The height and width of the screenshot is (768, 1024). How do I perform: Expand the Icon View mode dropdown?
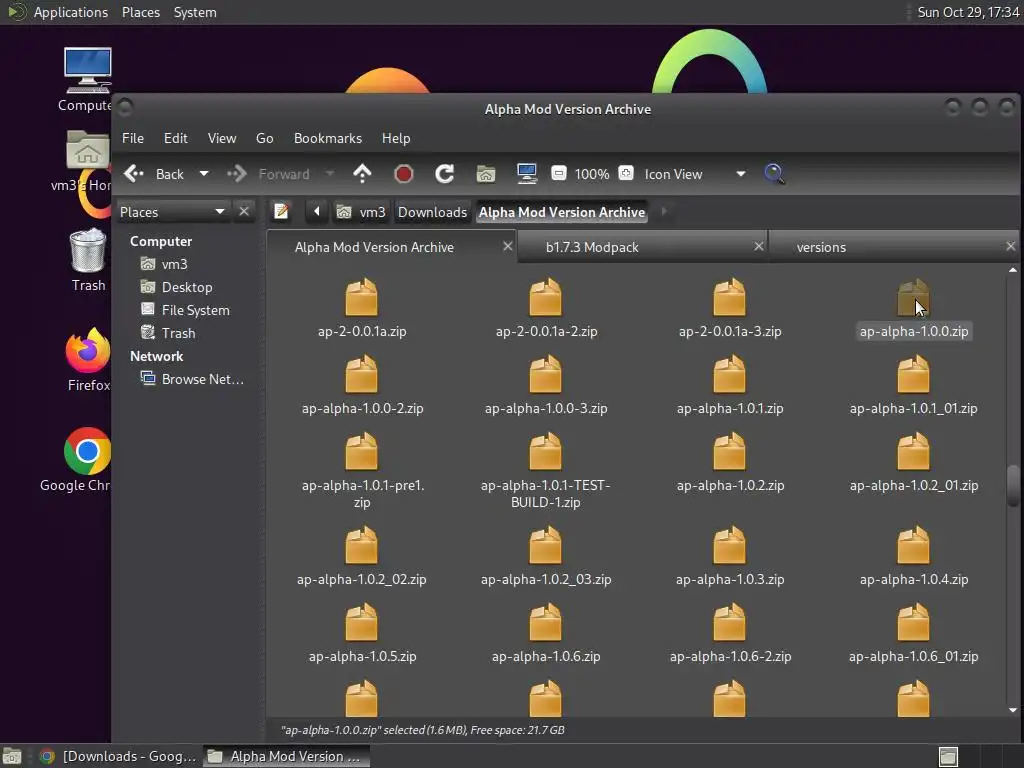(x=740, y=174)
